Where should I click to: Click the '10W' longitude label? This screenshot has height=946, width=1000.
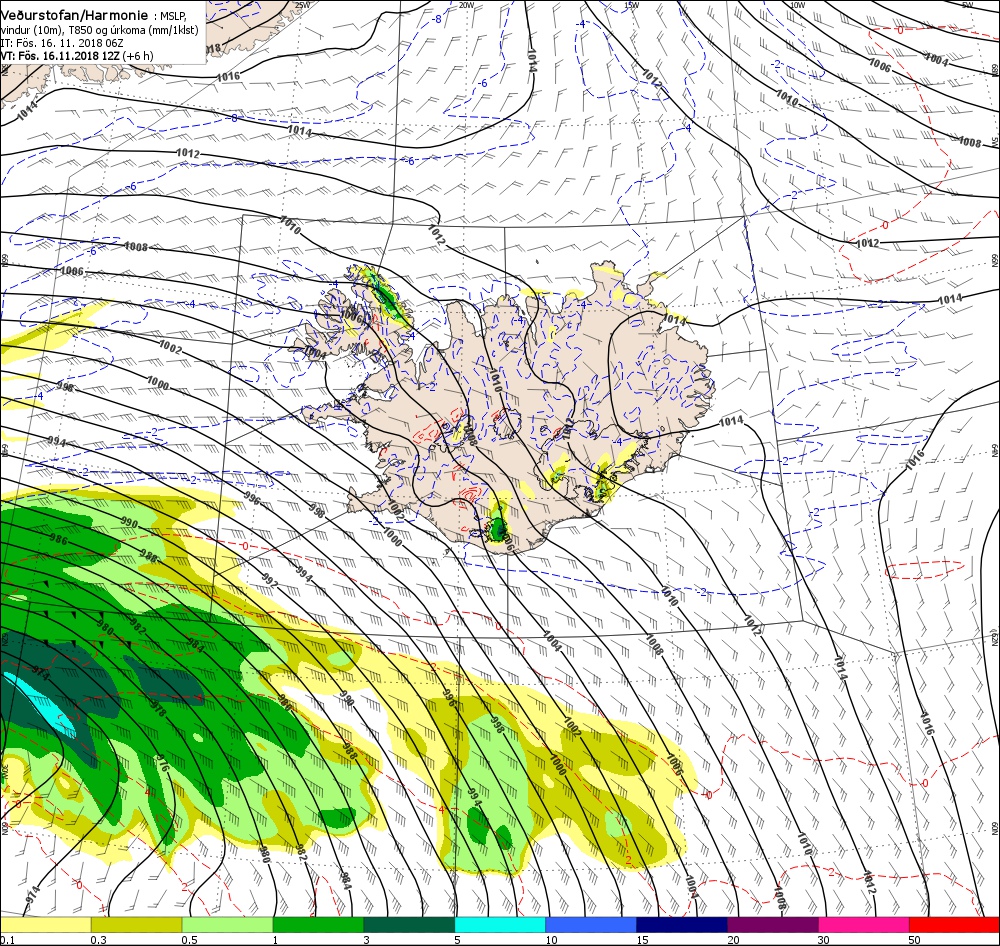[x=797, y=5]
